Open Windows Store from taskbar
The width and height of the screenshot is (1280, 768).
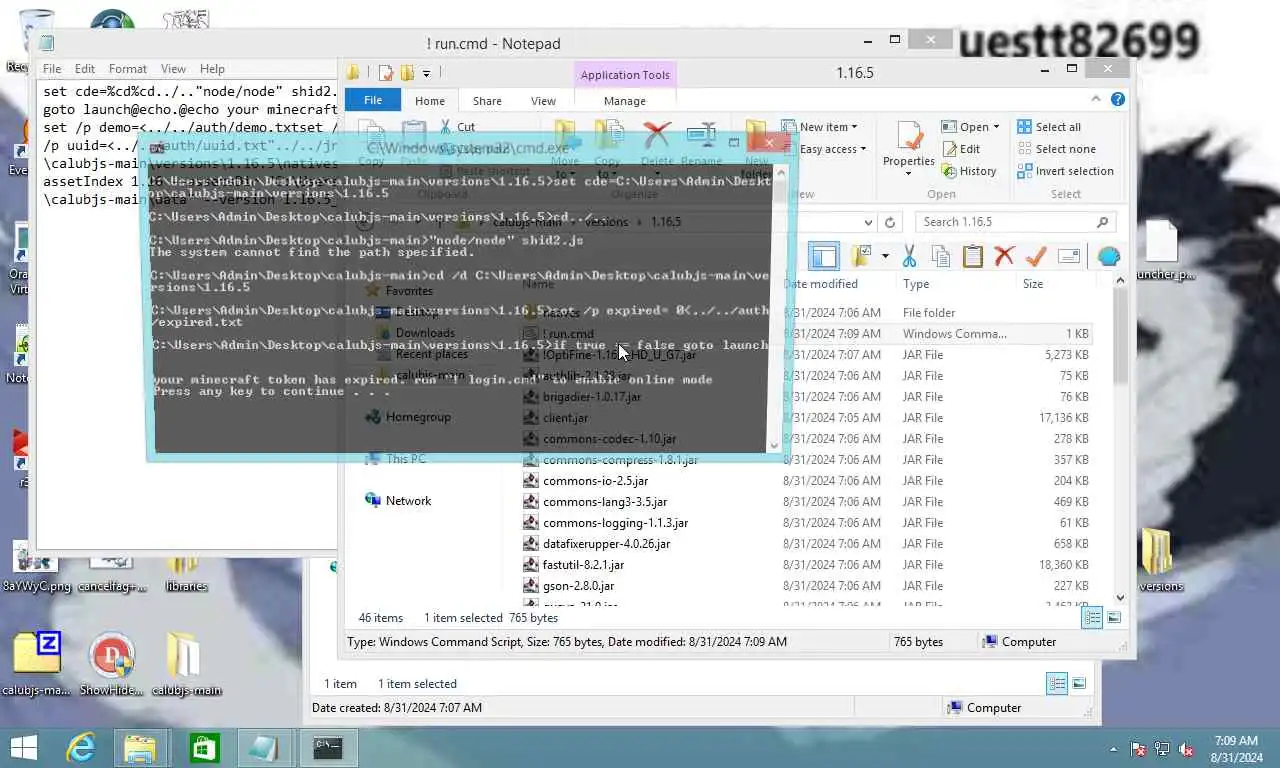click(x=204, y=748)
